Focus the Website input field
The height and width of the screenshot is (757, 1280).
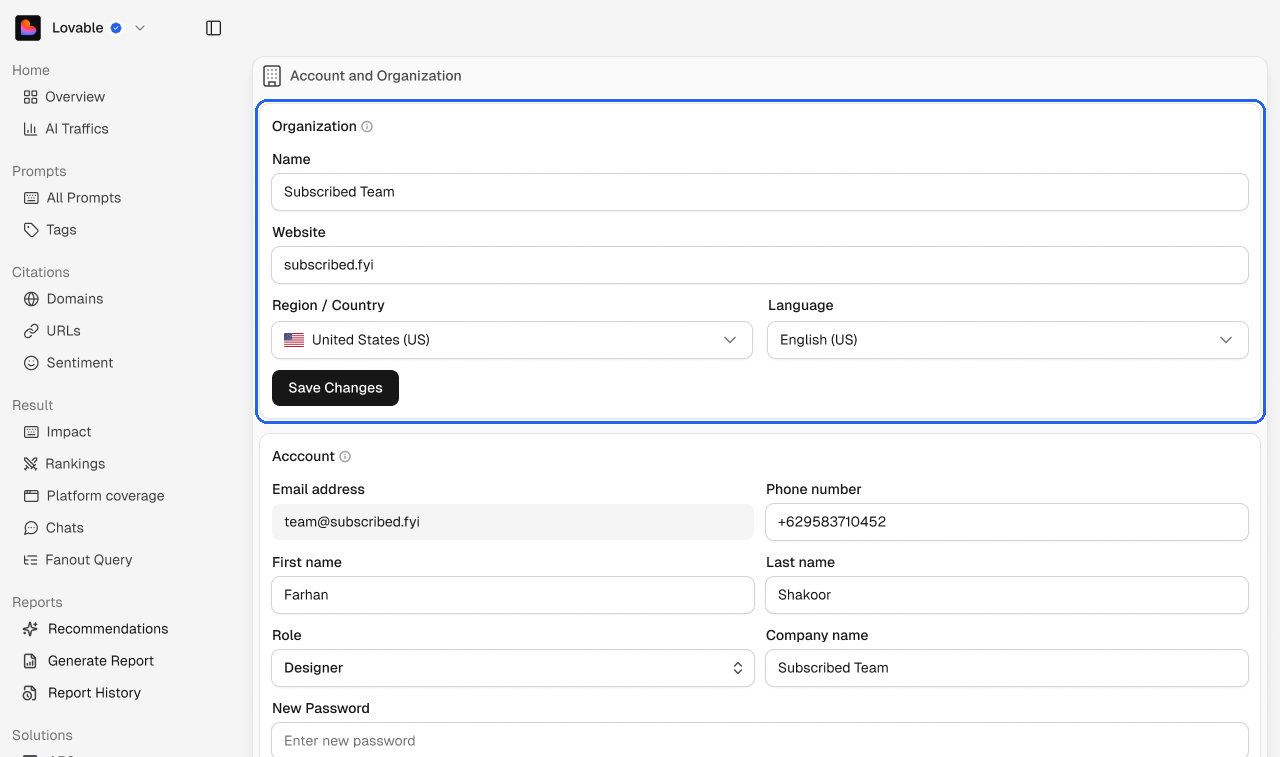coord(760,265)
